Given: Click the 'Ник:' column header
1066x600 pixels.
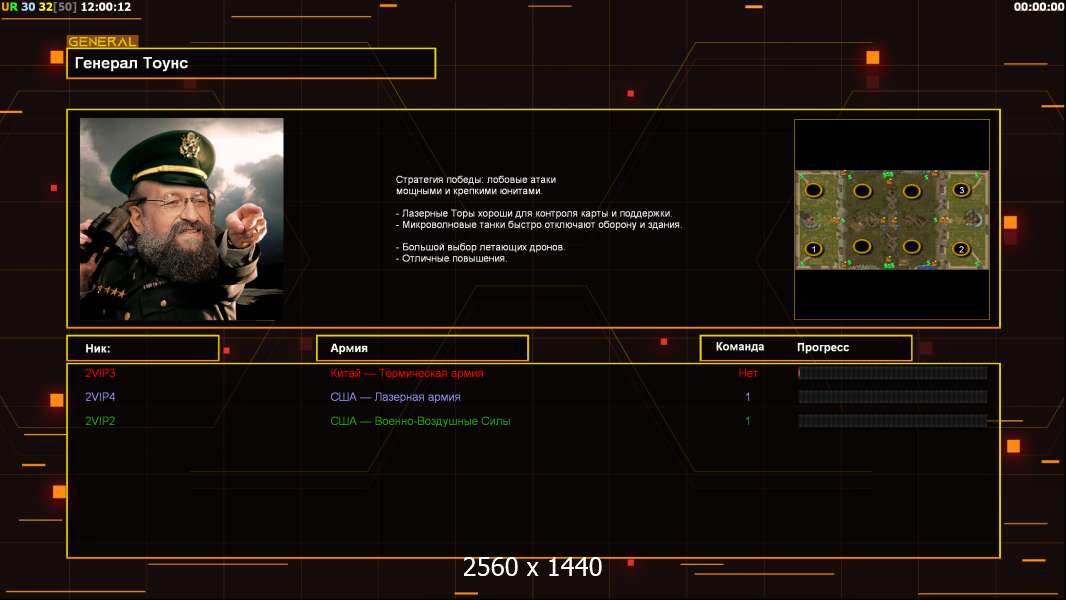Looking at the screenshot, I should point(143,348).
